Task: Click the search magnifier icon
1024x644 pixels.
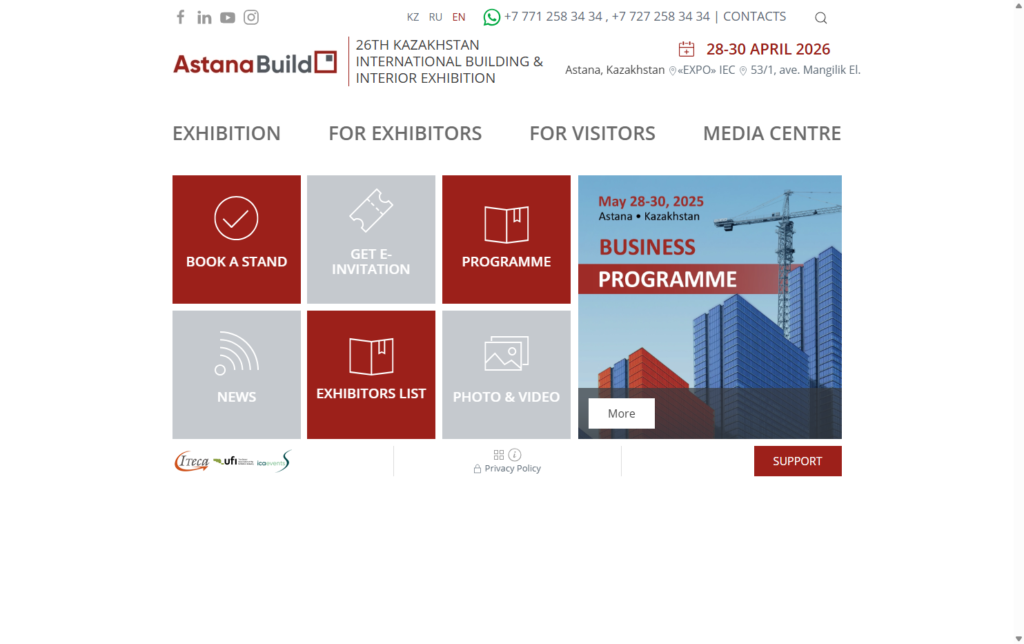Action: pyautogui.click(x=821, y=18)
